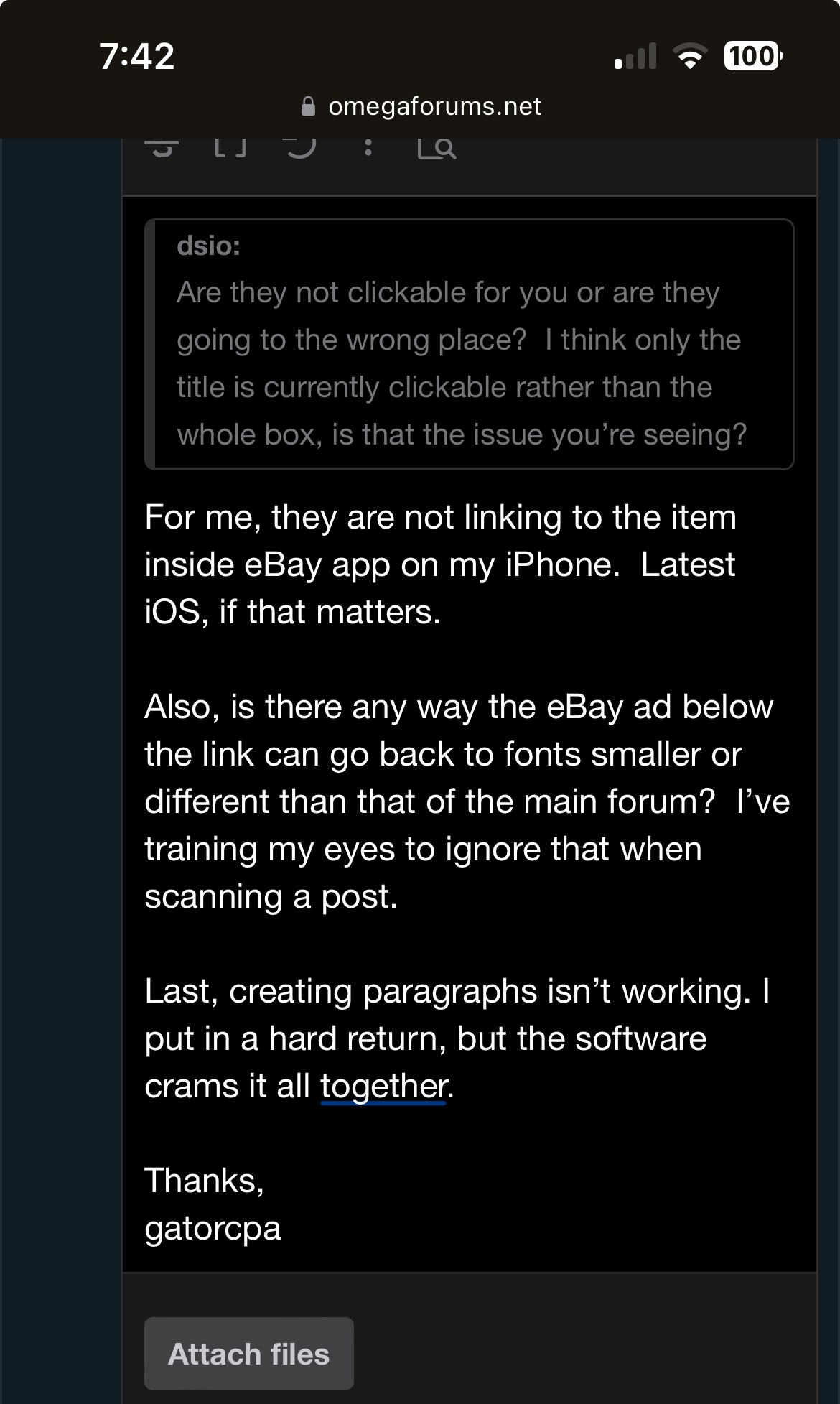Click the underlined word together
Screen dimensions: 840x1404
384,1086
